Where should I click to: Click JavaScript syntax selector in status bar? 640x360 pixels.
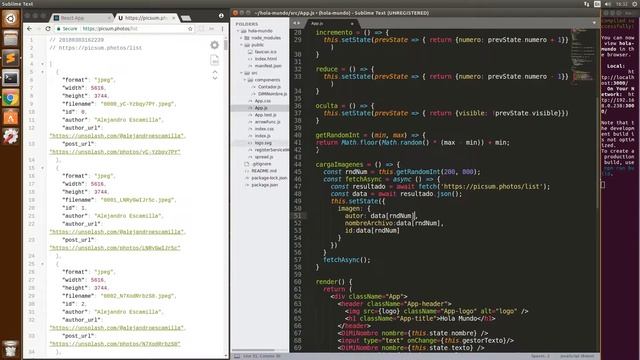point(577,356)
